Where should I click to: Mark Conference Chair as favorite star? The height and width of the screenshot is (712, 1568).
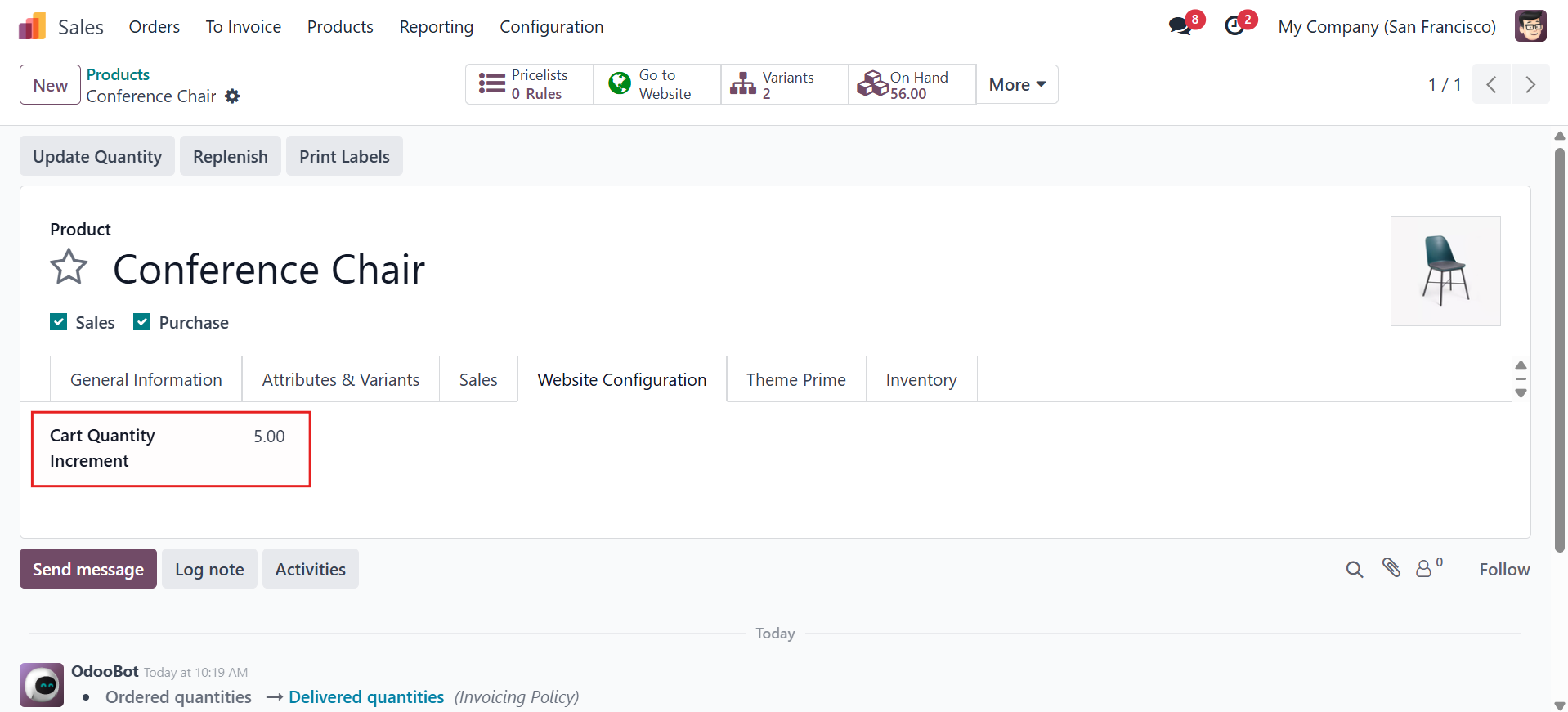69,267
